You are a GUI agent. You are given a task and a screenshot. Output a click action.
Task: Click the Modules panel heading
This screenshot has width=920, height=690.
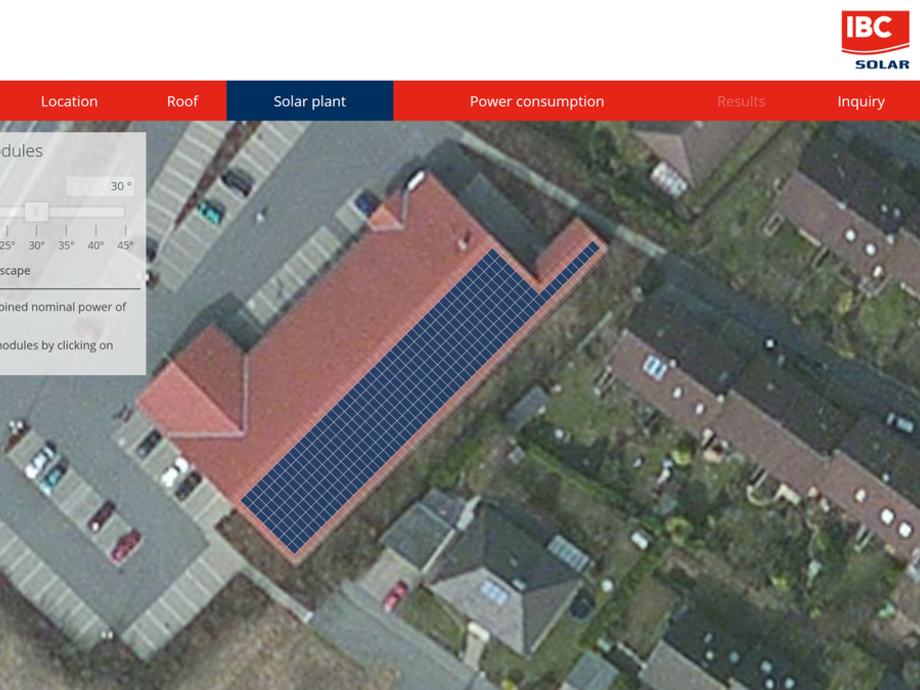21,151
